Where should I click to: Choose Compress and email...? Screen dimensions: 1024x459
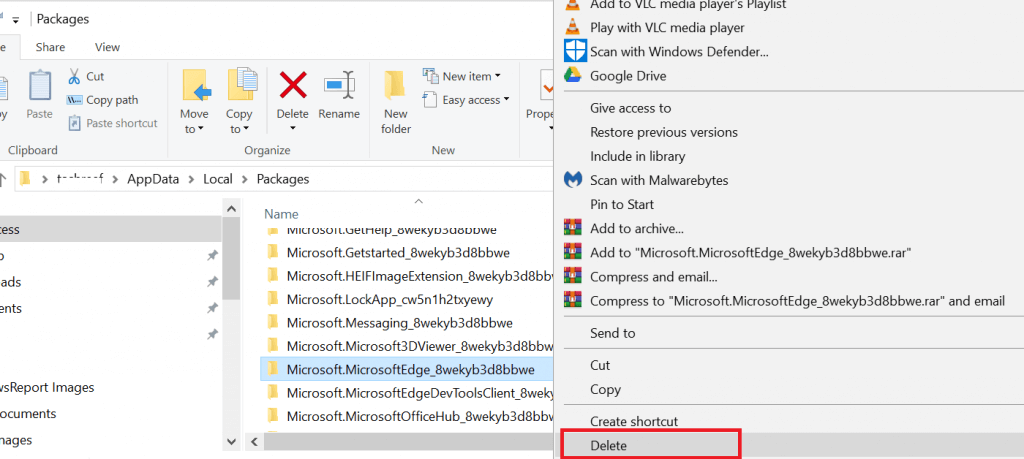[x=654, y=277]
